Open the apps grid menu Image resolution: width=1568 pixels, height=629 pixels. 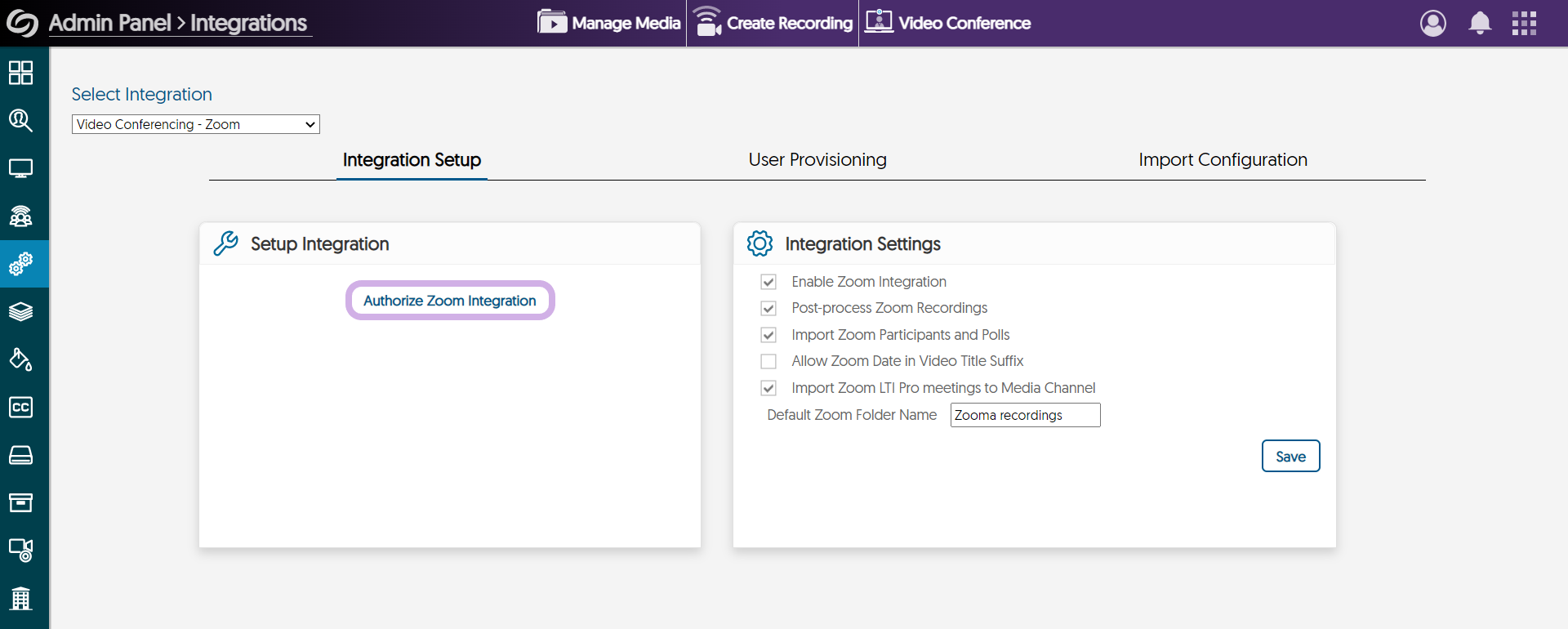(x=1524, y=23)
